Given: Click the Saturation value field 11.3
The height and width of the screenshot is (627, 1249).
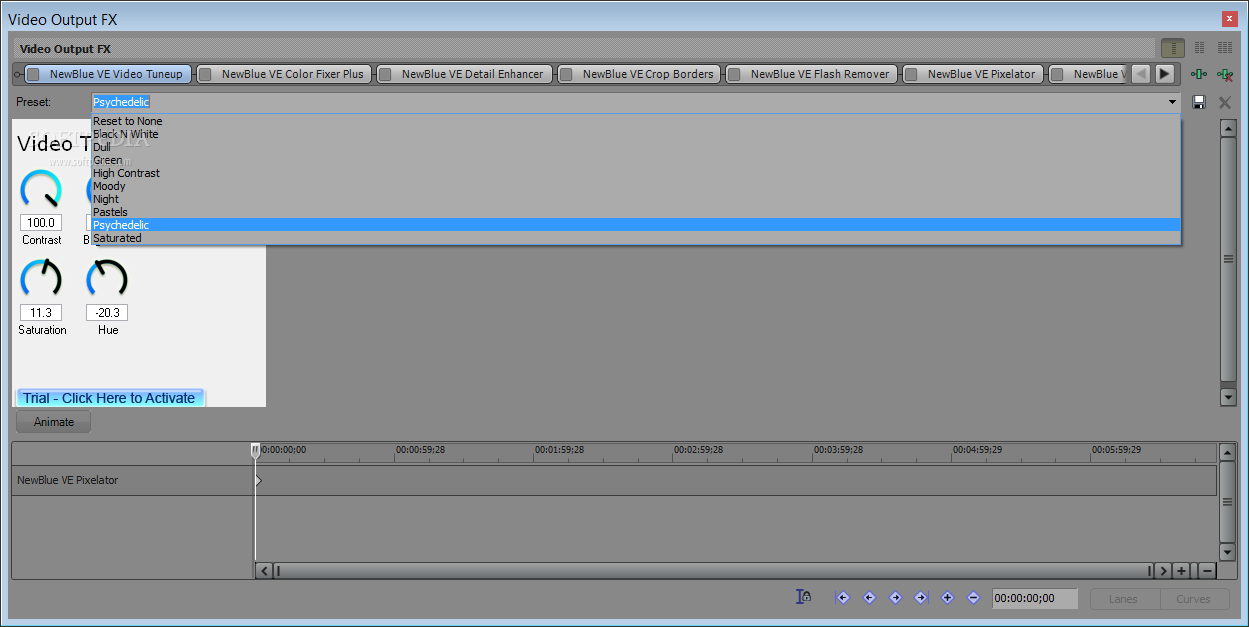Looking at the screenshot, I should pos(41,313).
